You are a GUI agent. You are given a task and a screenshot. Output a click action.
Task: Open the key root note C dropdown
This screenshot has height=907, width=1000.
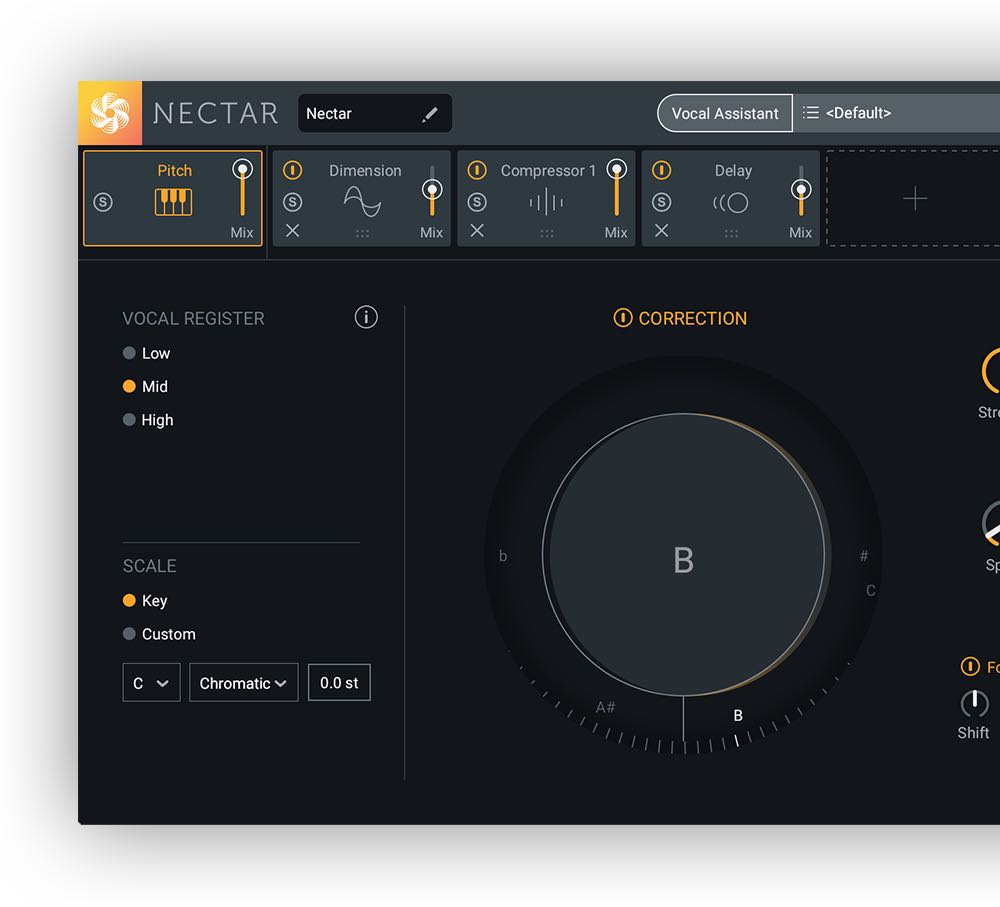151,683
